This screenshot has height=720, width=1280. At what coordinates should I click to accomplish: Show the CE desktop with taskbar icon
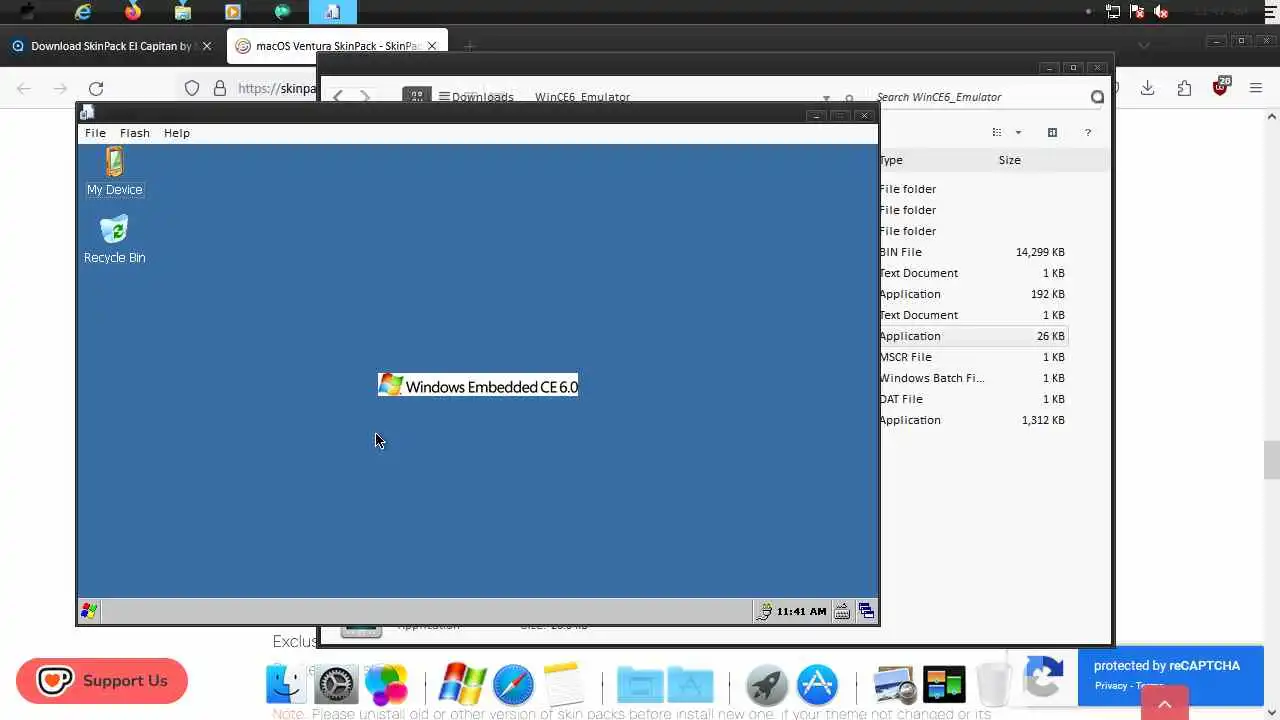[866, 611]
